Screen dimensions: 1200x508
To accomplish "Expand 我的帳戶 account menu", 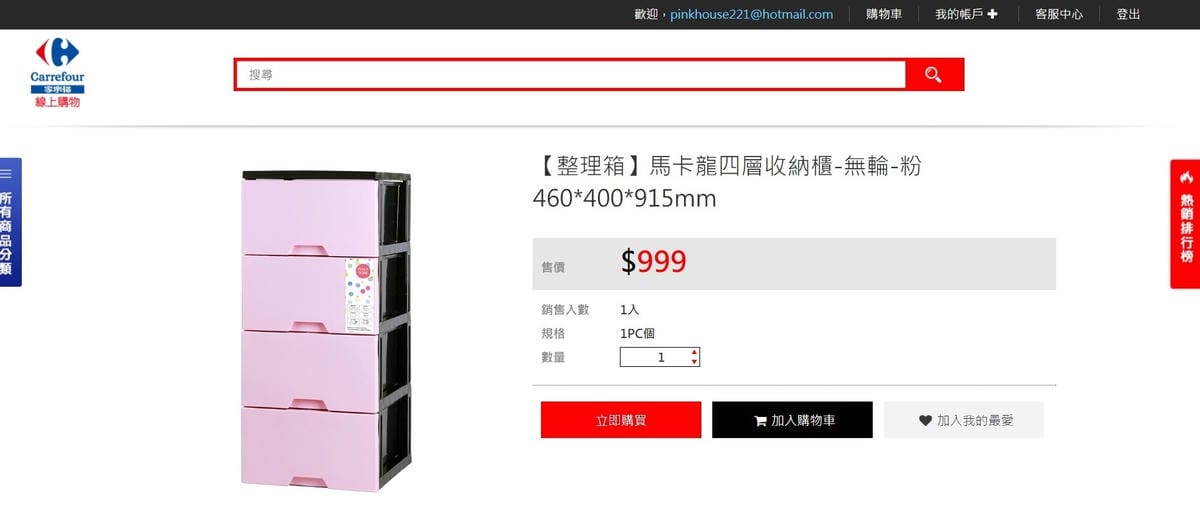I will pos(966,14).
